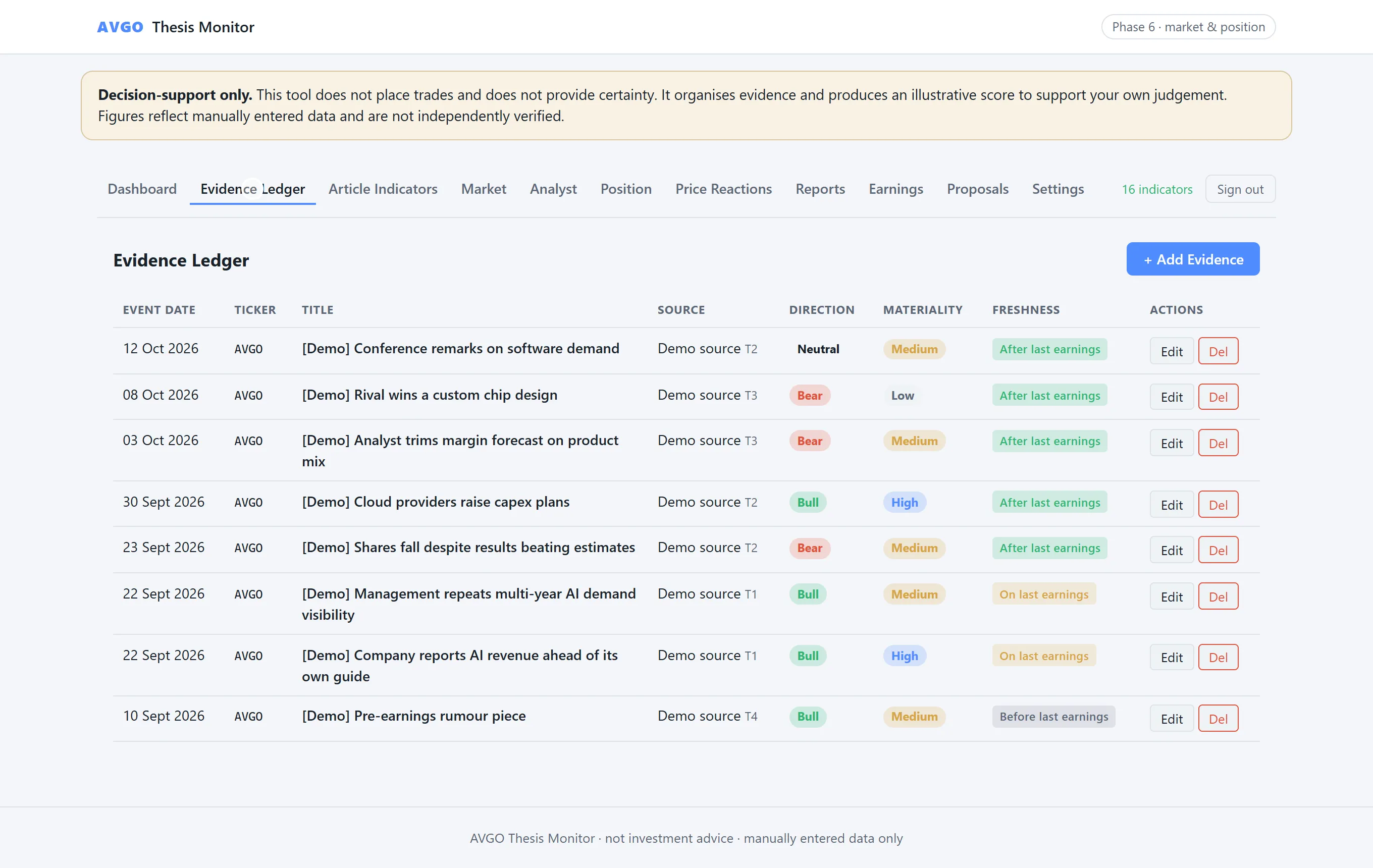Open the Settings tab
Image resolution: width=1373 pixels, height=868 pixels.
coord(1058,189)
